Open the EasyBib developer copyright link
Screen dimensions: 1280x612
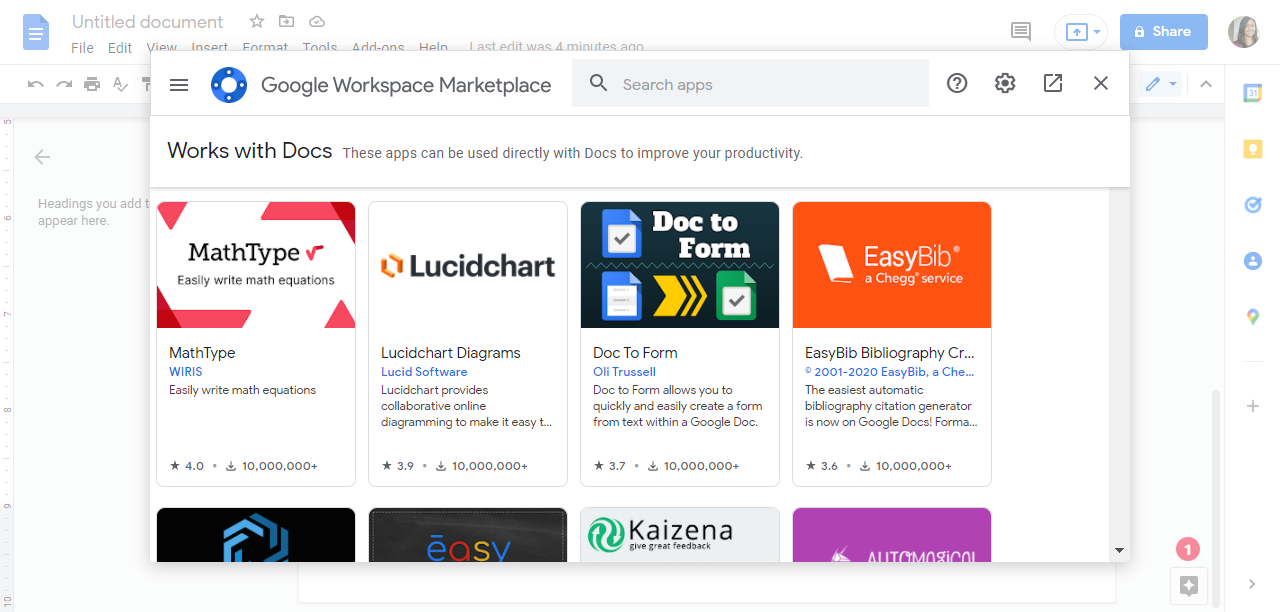point(889,372)
